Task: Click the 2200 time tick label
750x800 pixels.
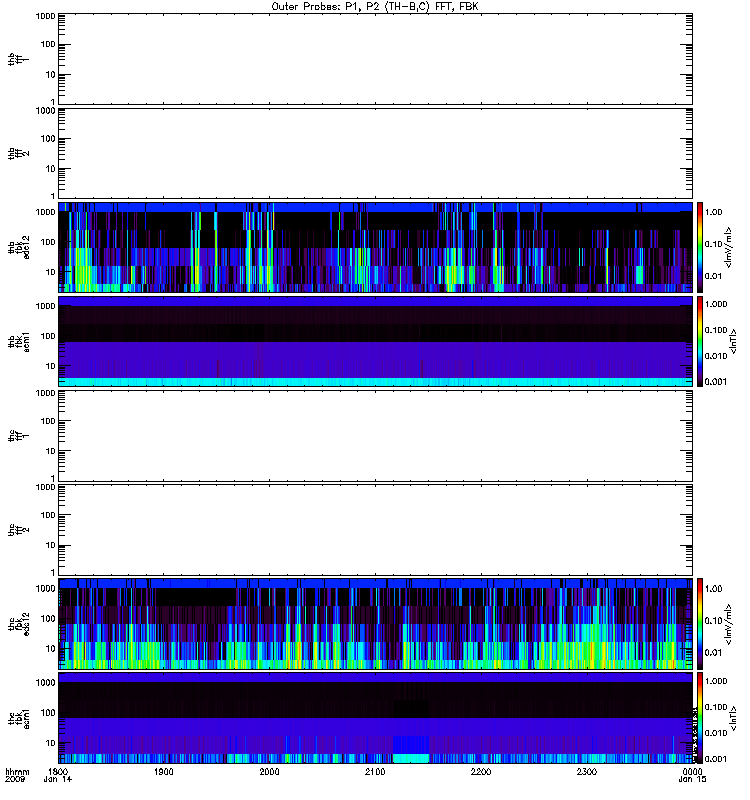Action: [x=481, y=771]
